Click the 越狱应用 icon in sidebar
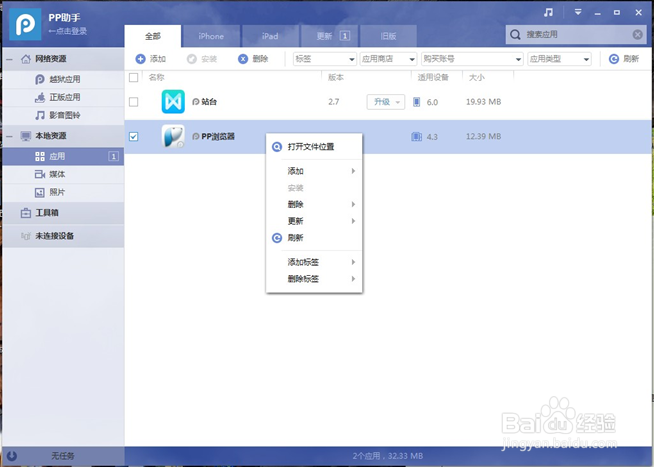 (x=40, y=79)
